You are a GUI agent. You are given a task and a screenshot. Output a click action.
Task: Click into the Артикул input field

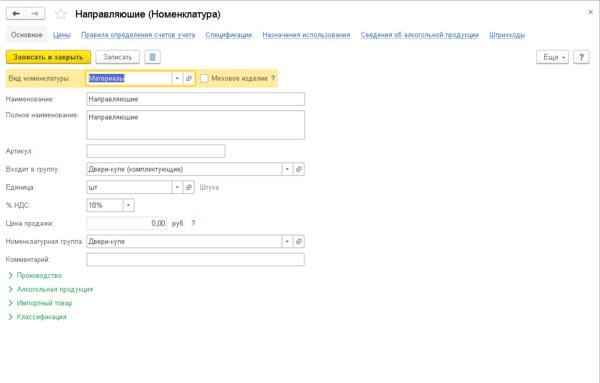click(156, 151)
